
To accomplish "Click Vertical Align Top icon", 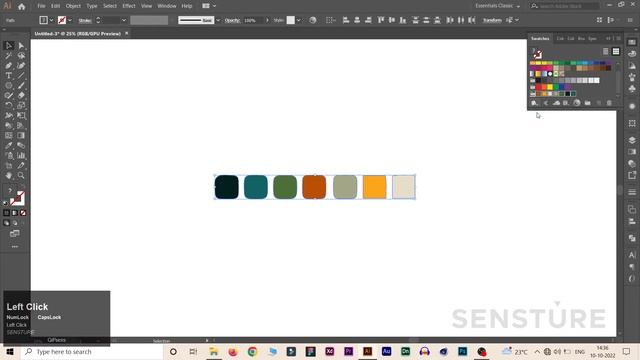I will (x=380, y=20).
